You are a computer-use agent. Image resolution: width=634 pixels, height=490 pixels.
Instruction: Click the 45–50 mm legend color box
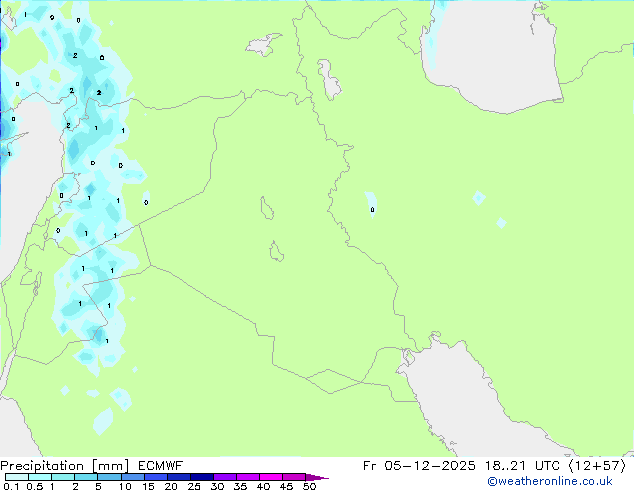294,477
